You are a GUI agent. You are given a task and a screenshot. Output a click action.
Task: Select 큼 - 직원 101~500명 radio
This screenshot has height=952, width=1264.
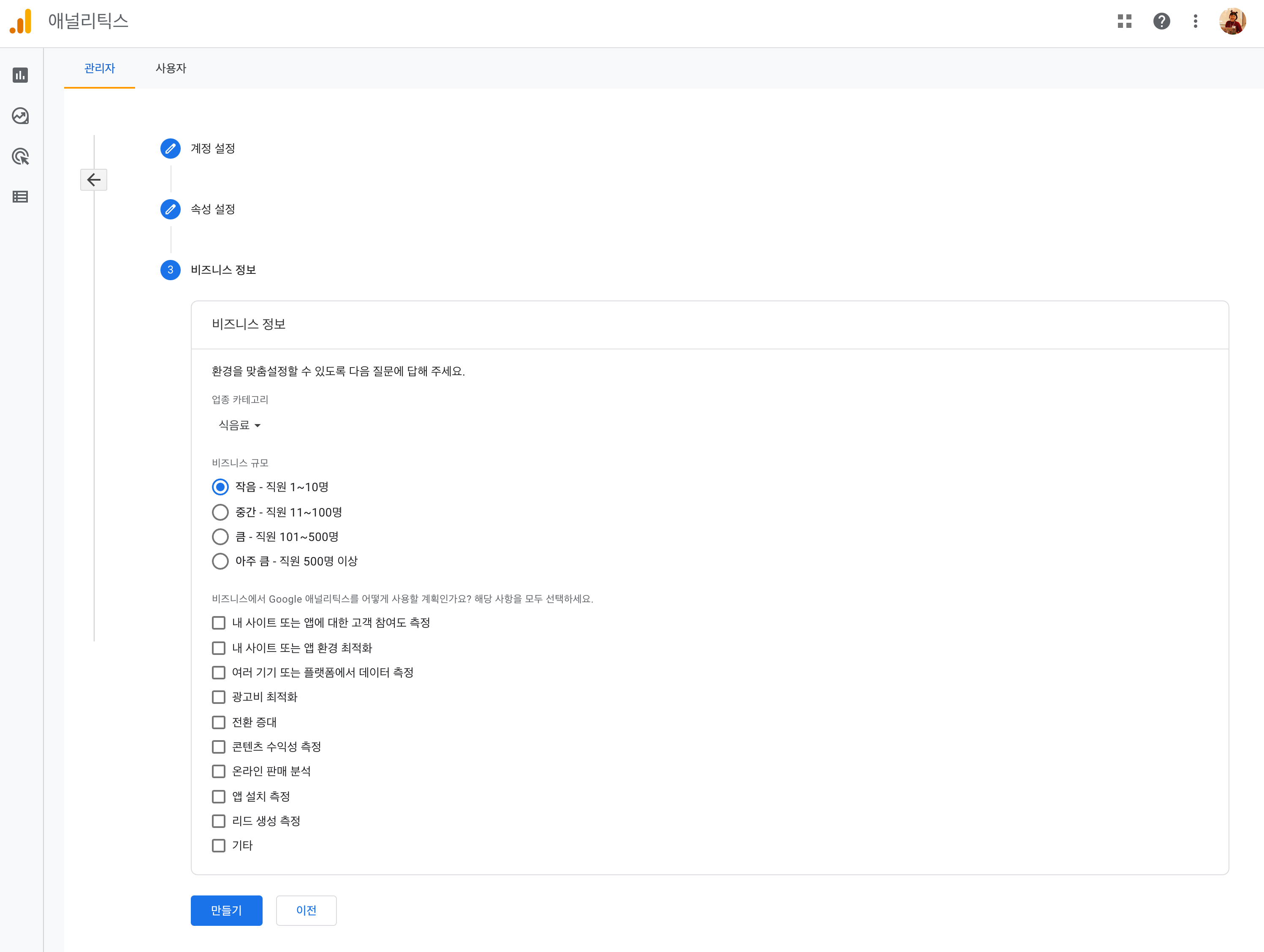point(220,537)
